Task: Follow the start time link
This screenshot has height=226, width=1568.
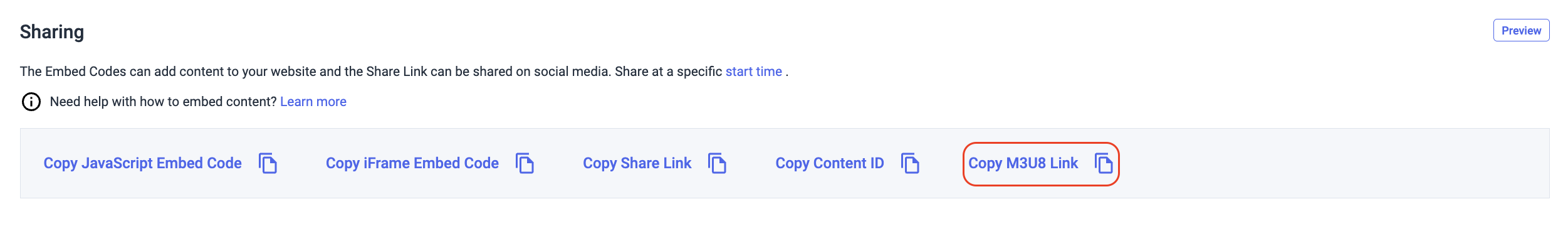Action: [753, 72]
